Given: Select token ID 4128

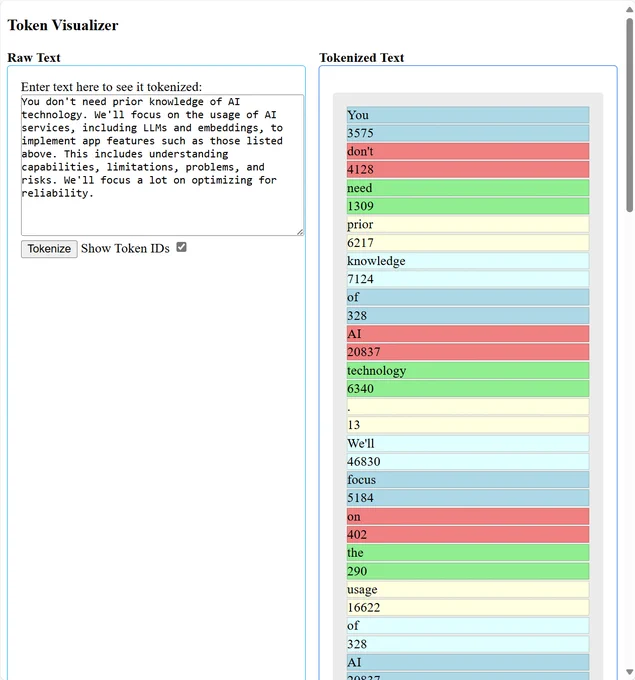Looking at the screenshot, I should (468, 170).
